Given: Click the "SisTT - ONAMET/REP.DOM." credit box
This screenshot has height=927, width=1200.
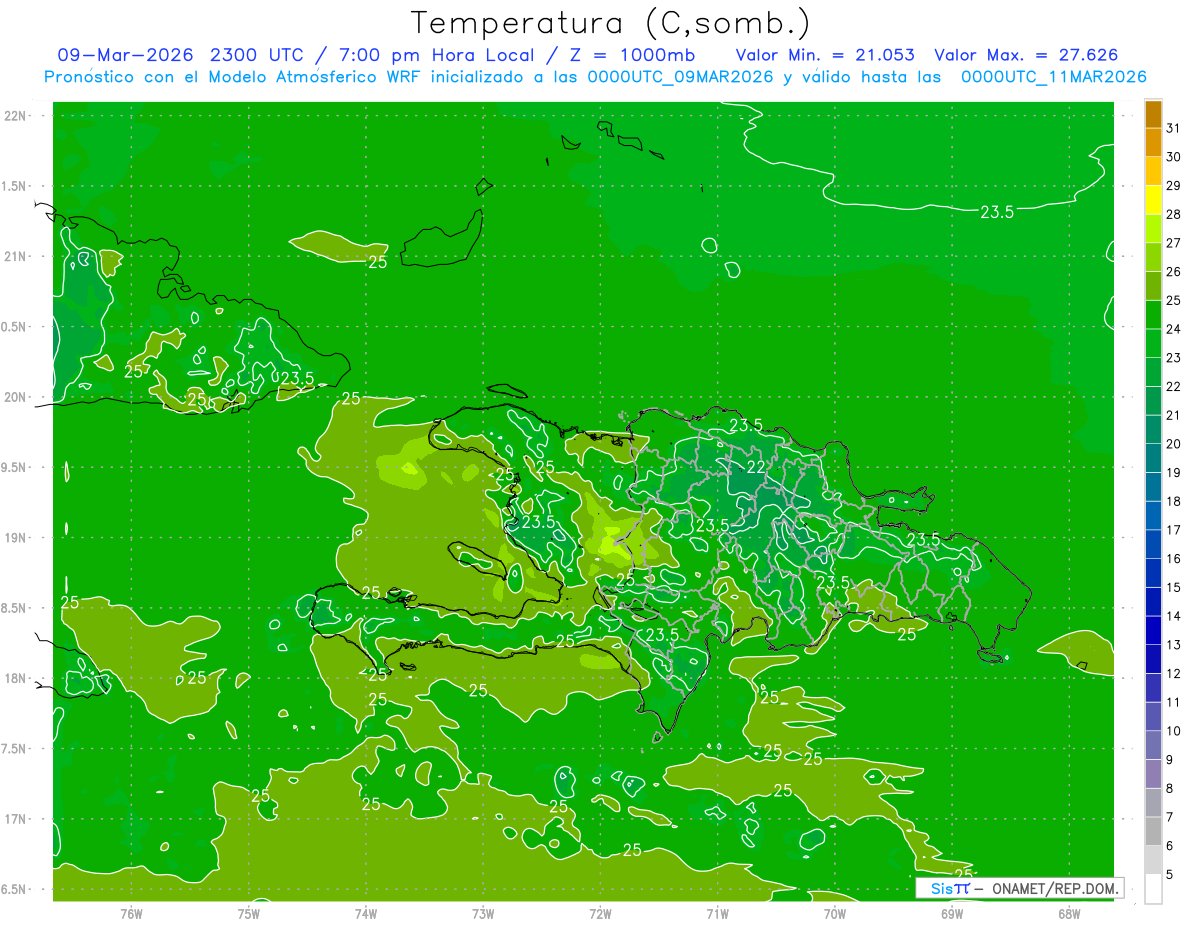Looking at the screenshot, I should (x=1019, y=888).
